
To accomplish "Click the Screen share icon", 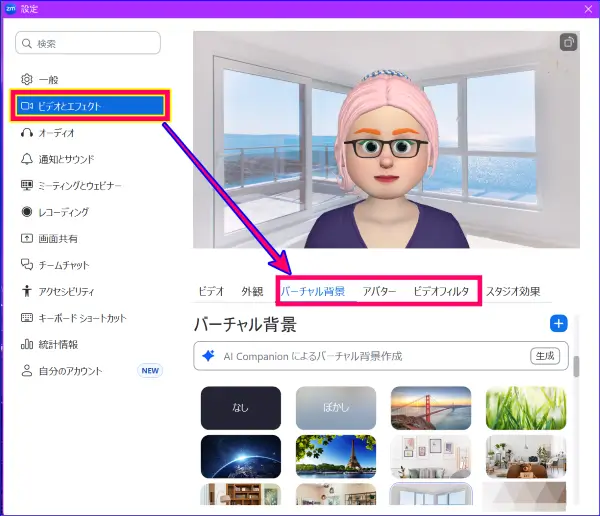I will [26, 238].
